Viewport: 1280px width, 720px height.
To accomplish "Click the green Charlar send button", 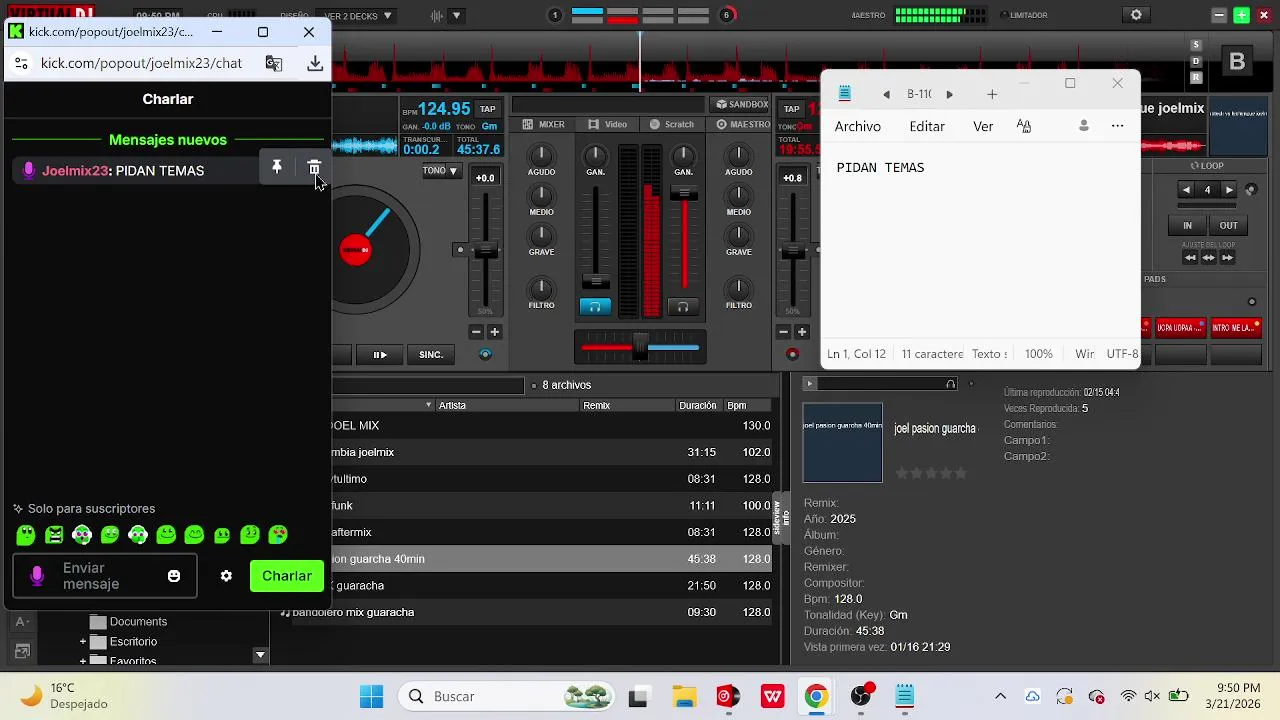I will pyautogui.click(x=287, y=576).
